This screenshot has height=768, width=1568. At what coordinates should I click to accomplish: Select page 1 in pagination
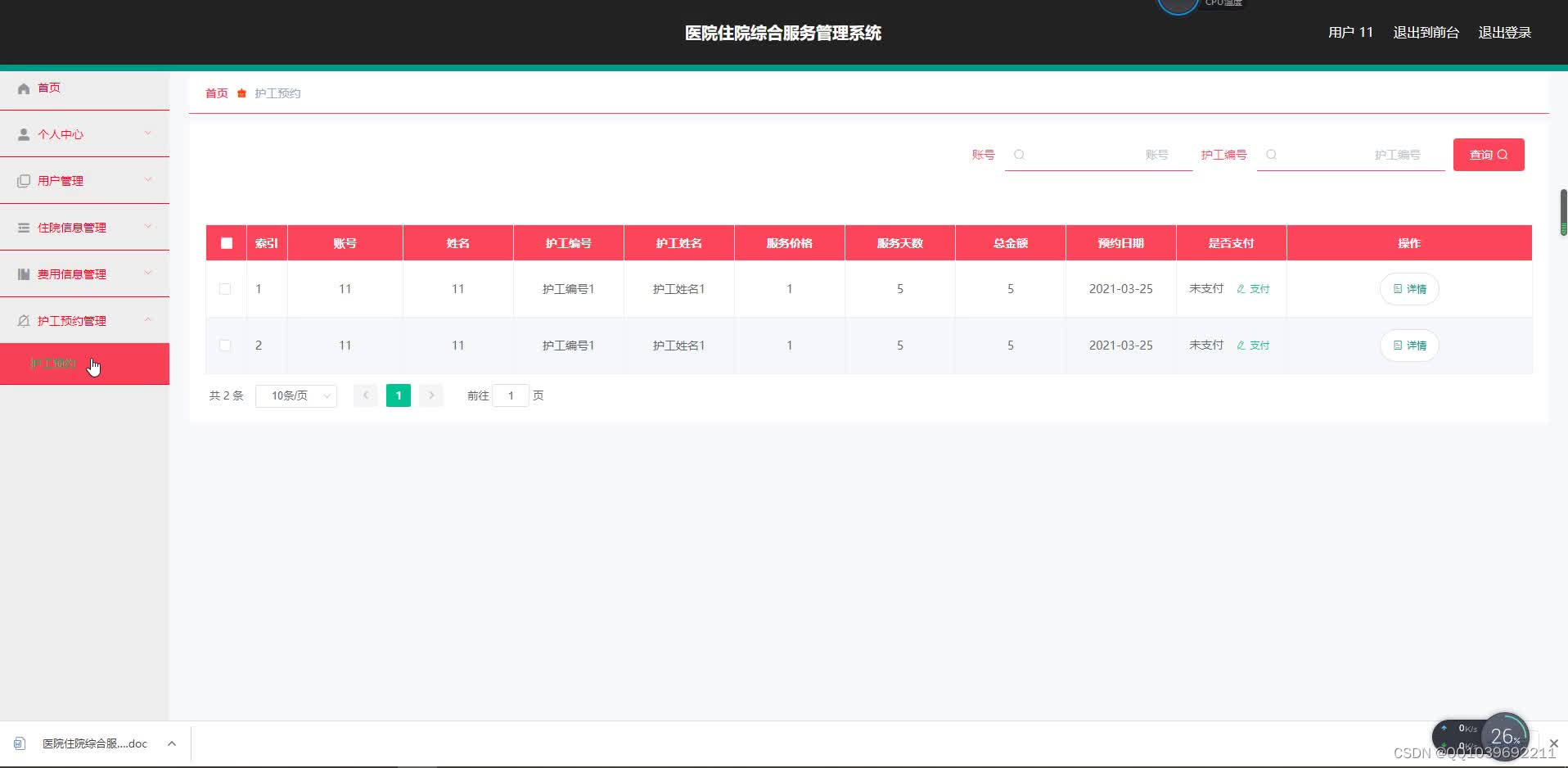point(399,395)
